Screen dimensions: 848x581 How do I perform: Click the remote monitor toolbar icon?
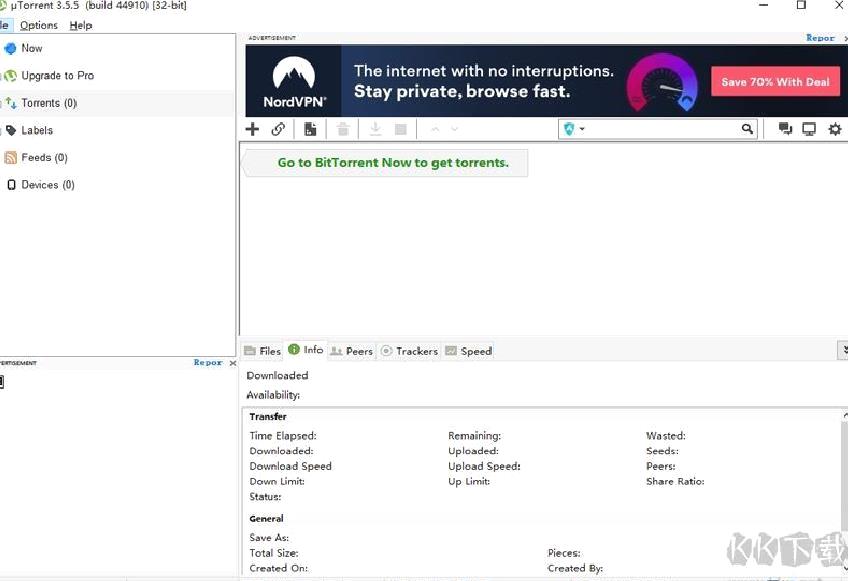click(x=809, y=129)
